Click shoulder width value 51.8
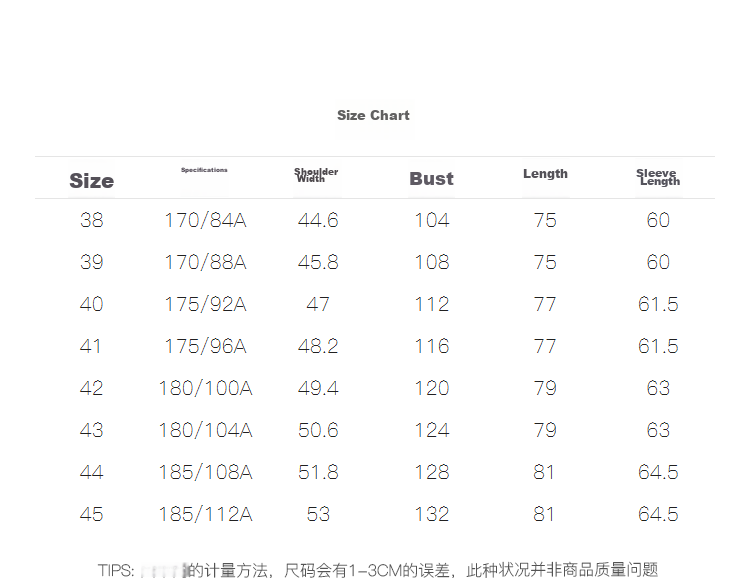 pyautogui.click(x=318, y=472)
